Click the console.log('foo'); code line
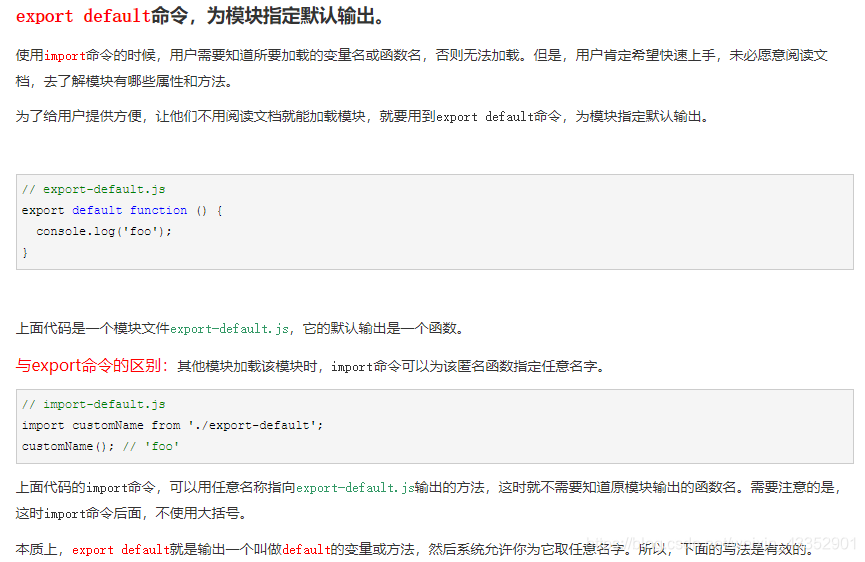865x562 pixels. (104, 231)
